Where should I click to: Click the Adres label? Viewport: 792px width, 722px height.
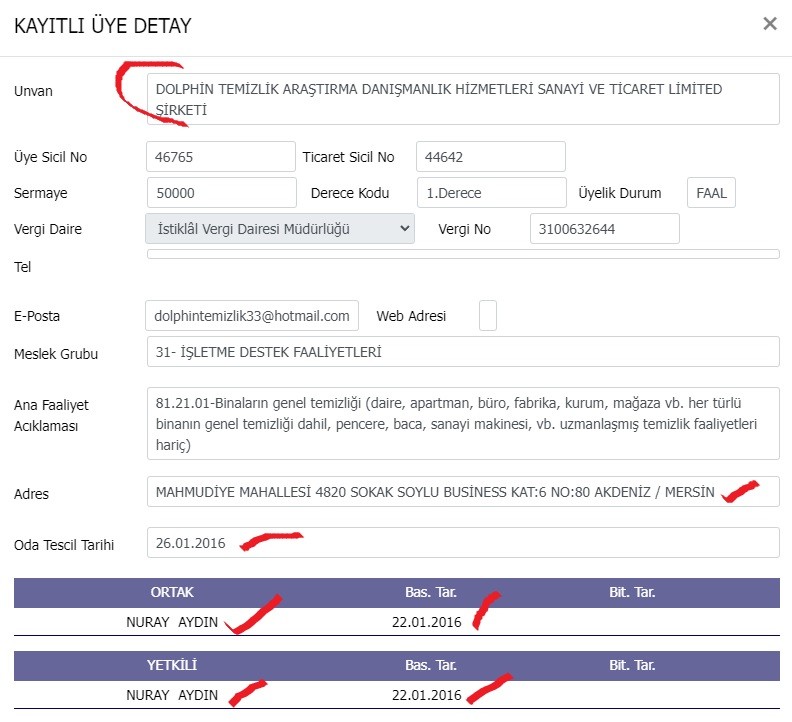31,494
